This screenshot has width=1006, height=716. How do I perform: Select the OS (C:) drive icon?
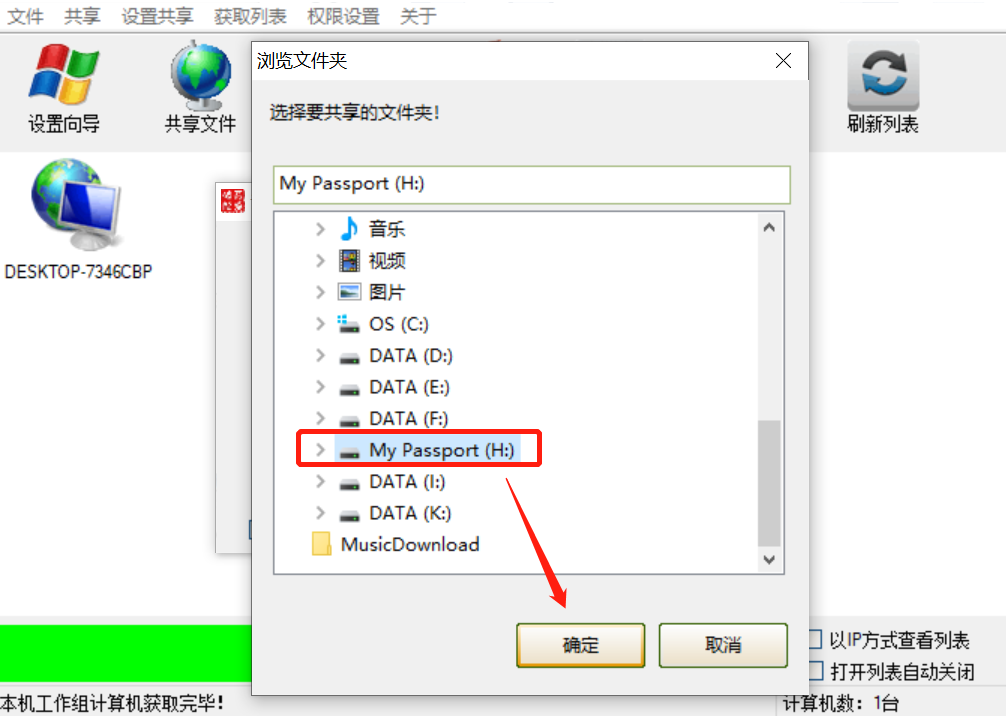349,323
